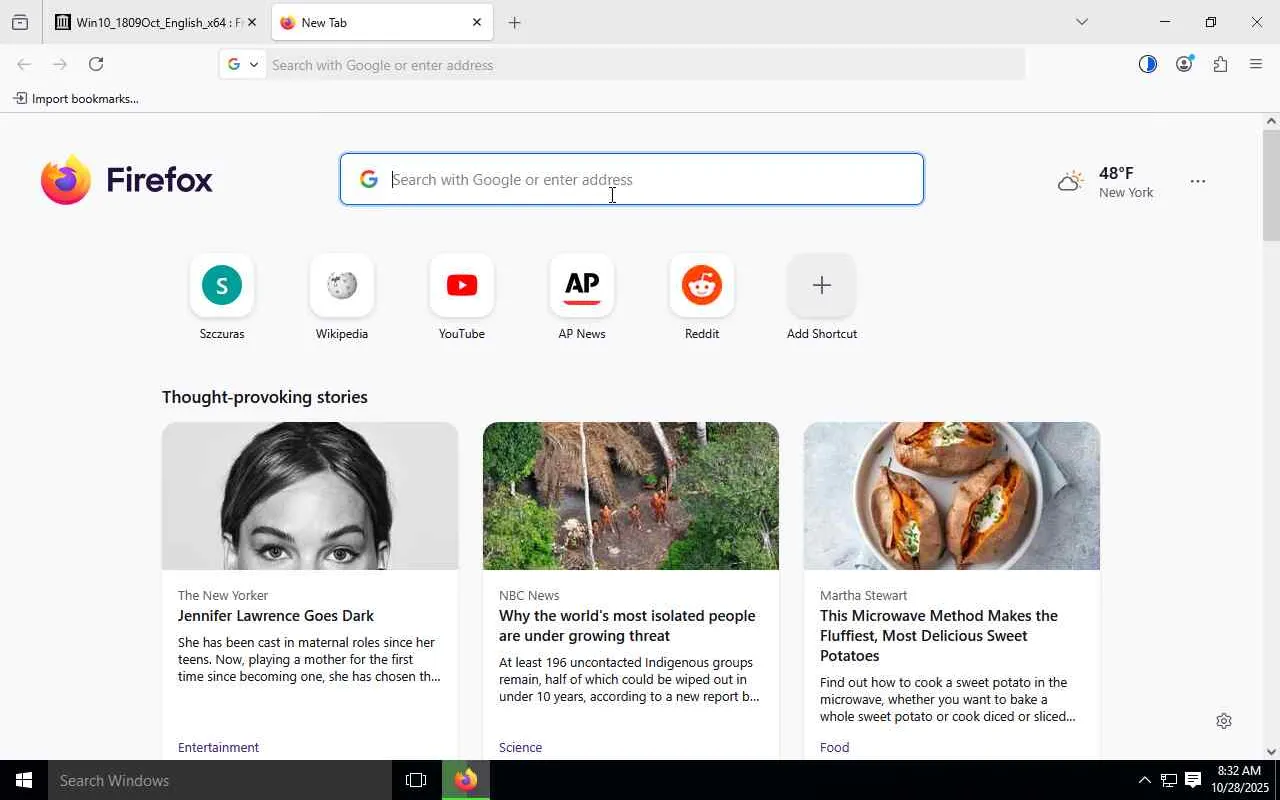Close the Win10_1809Oct_English_x64 tab
The image size is (1280, 800).
pyautogui.click(x=252, y=22)
